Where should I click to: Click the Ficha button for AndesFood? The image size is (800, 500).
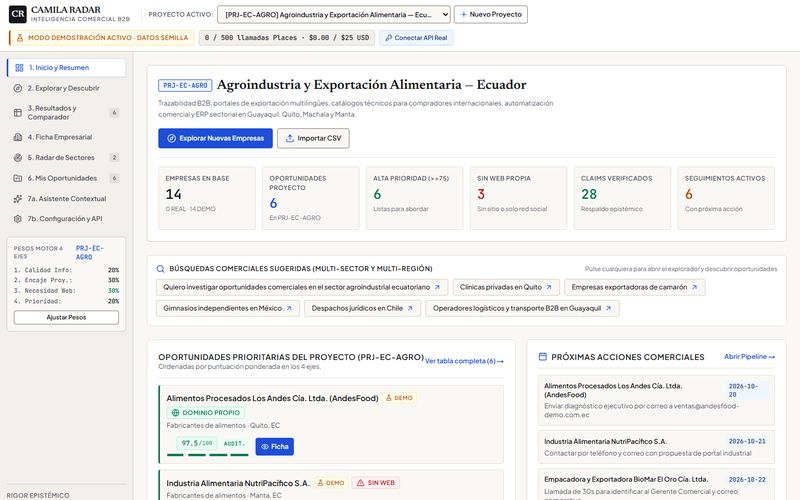[274, 446]
